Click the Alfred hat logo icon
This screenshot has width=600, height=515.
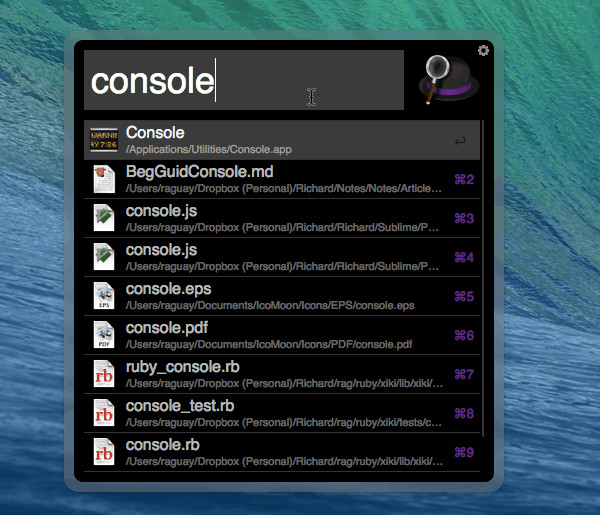(x=448, y=79)
